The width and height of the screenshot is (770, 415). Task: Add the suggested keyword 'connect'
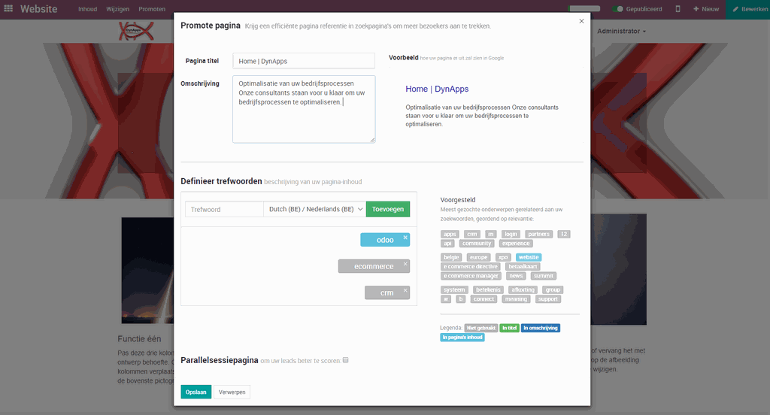point(484,299)
